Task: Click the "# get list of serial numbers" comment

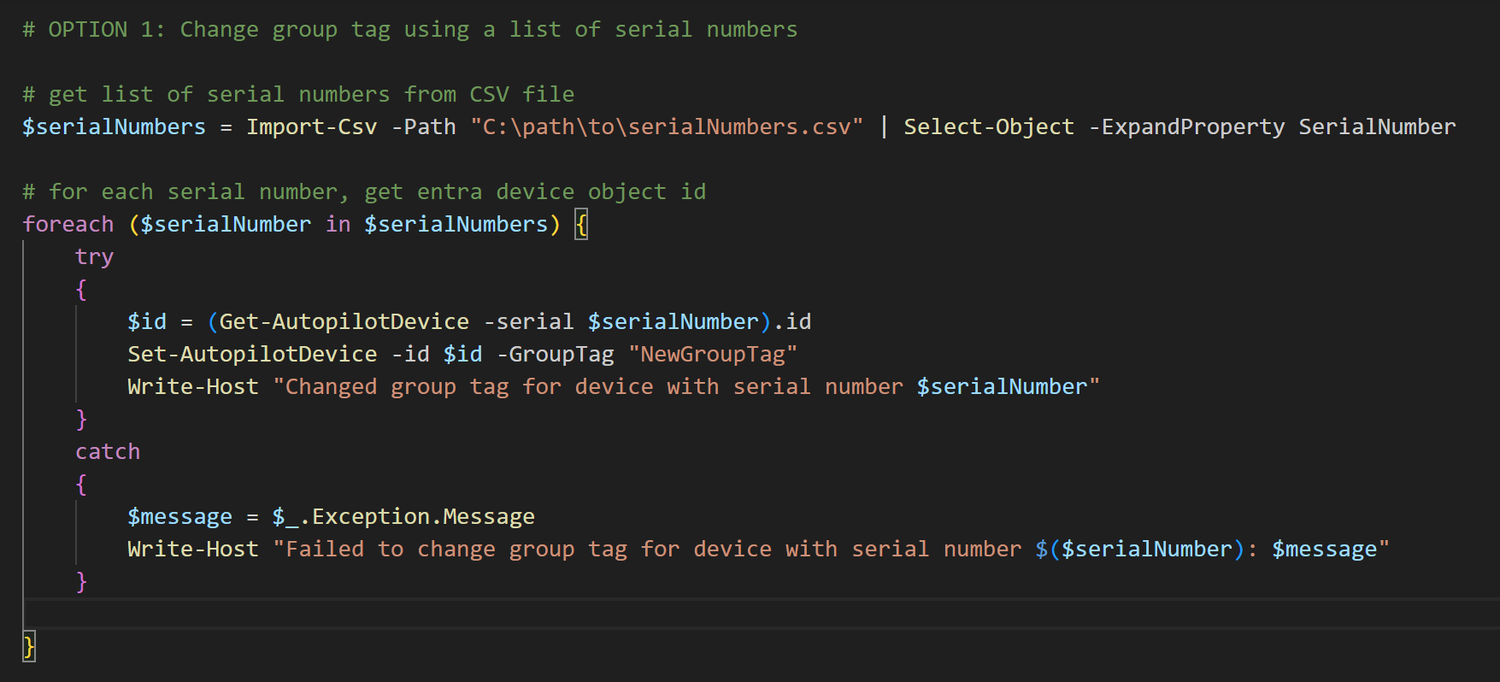Action: (298, 95)
